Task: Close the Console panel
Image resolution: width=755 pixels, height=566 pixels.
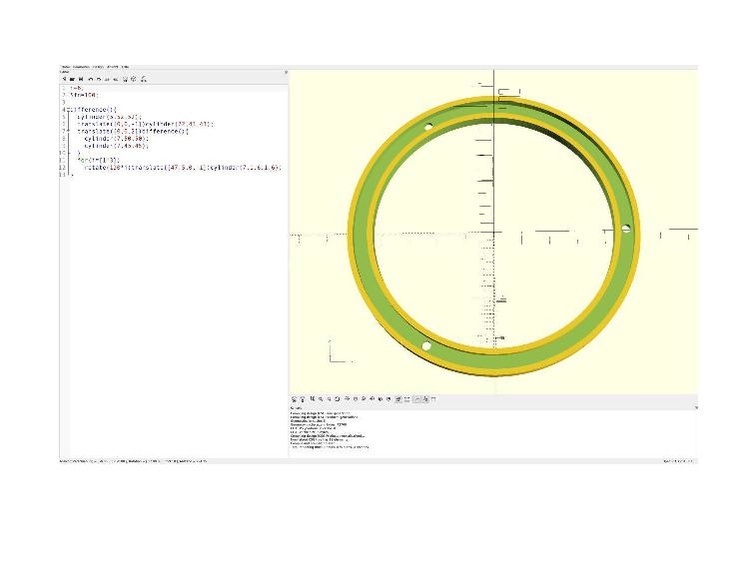Action: pyautogui.click(x=694, y=408)
